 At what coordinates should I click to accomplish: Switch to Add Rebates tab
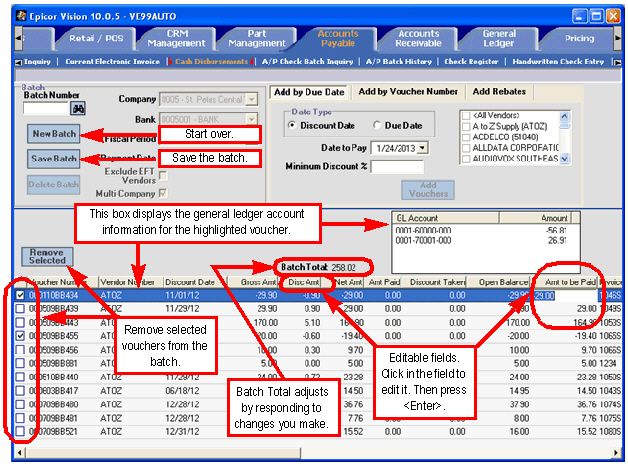(x=499, y=92)
